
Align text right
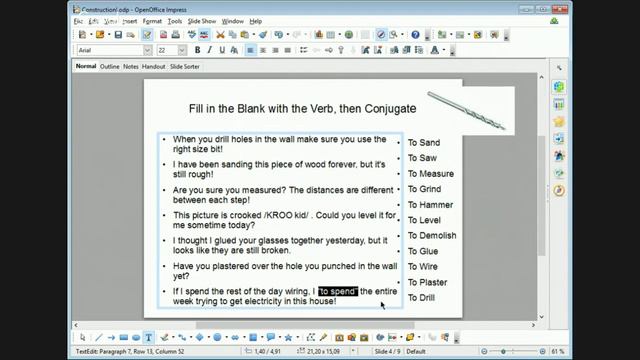click(x=276, y=50)
